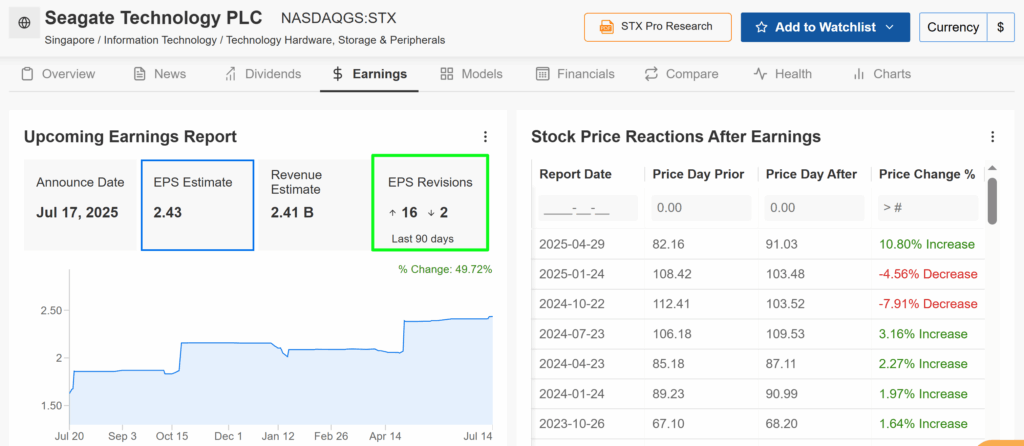
Task: Expand the Add to Watchlist dropdown arrow
Action: (889, 27)
